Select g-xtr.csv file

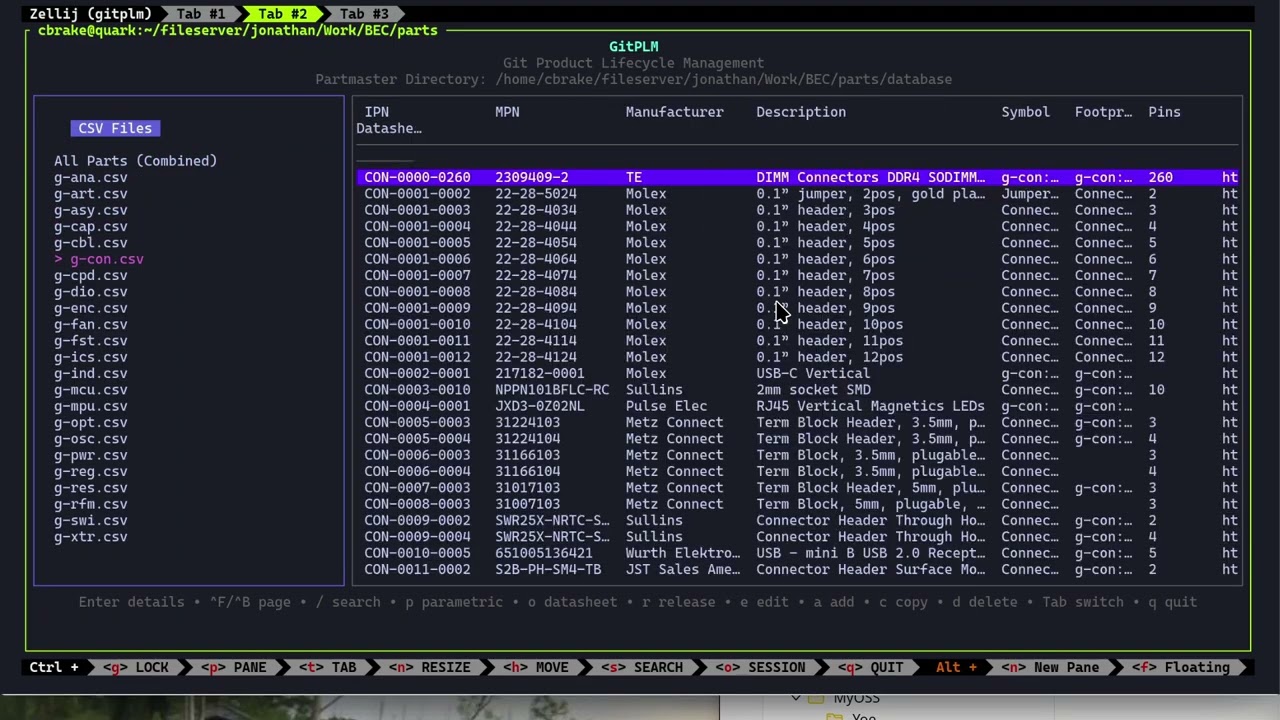[x=91, y=537]
